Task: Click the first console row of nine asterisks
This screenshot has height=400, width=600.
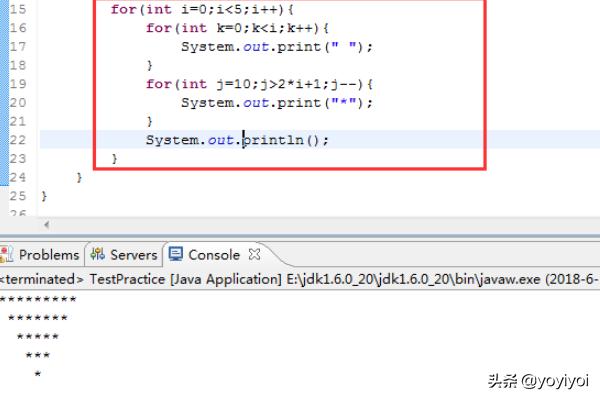Action: tap(38, 299)
